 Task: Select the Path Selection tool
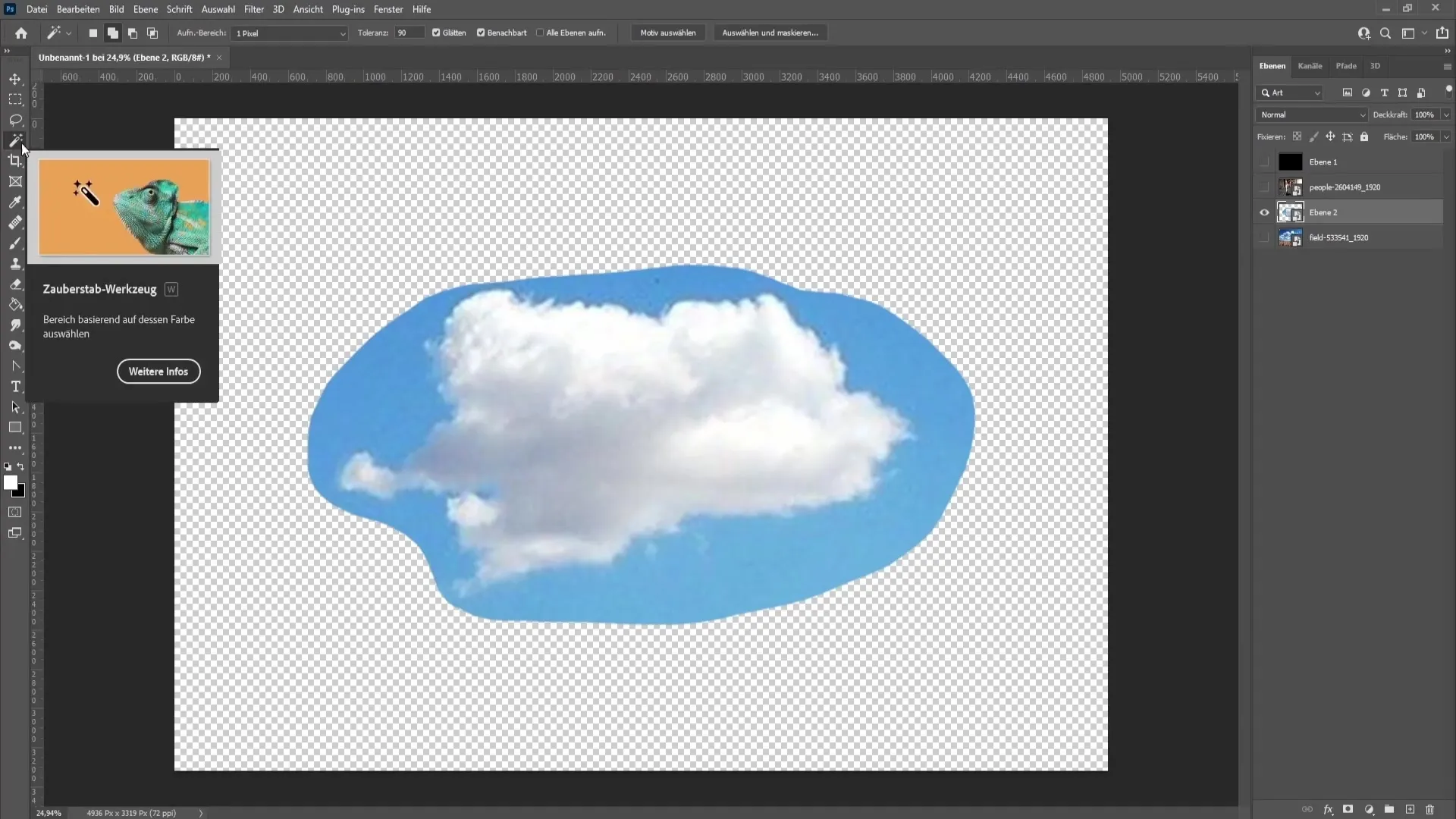point(15,407)
